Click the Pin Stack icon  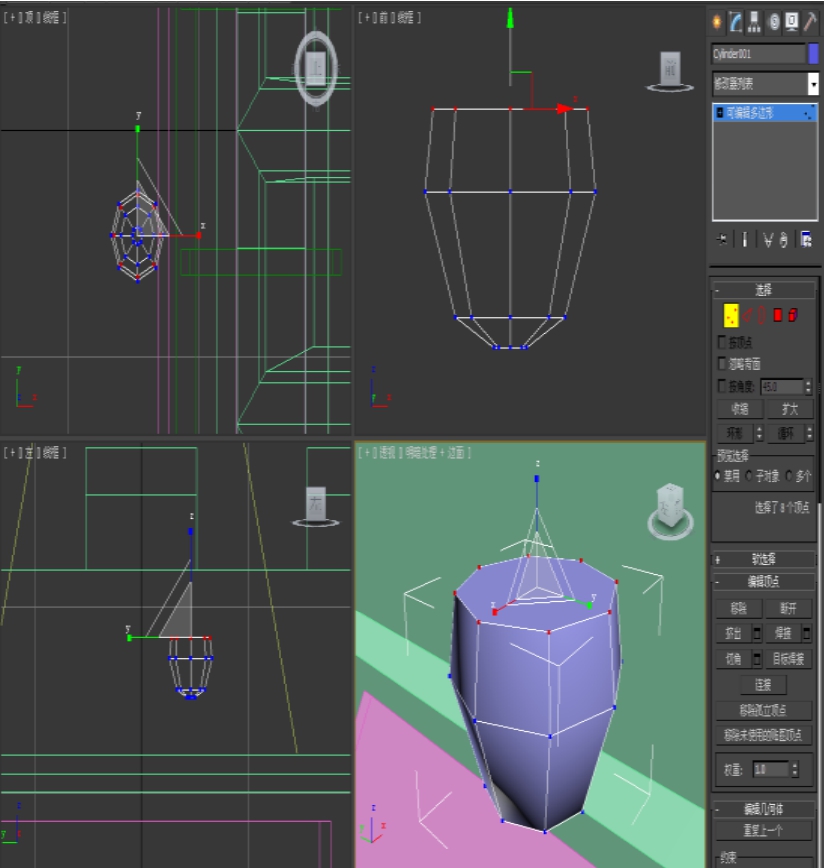[x=722, y=239]
